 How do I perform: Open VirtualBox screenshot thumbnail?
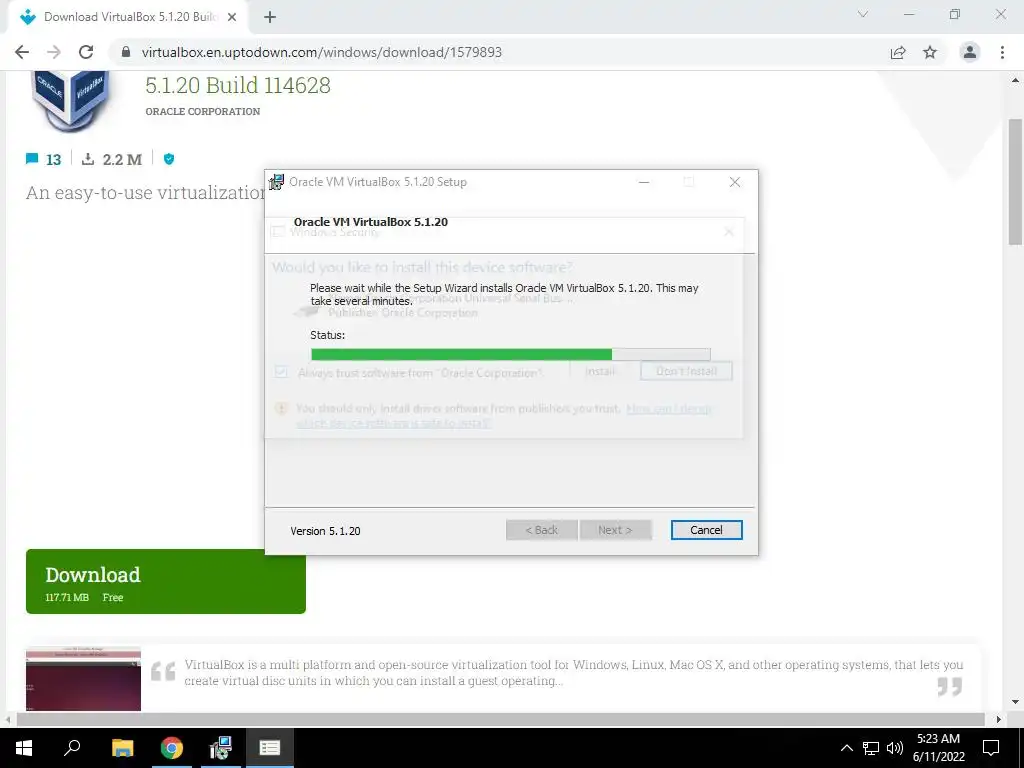[x=84, y=679]
